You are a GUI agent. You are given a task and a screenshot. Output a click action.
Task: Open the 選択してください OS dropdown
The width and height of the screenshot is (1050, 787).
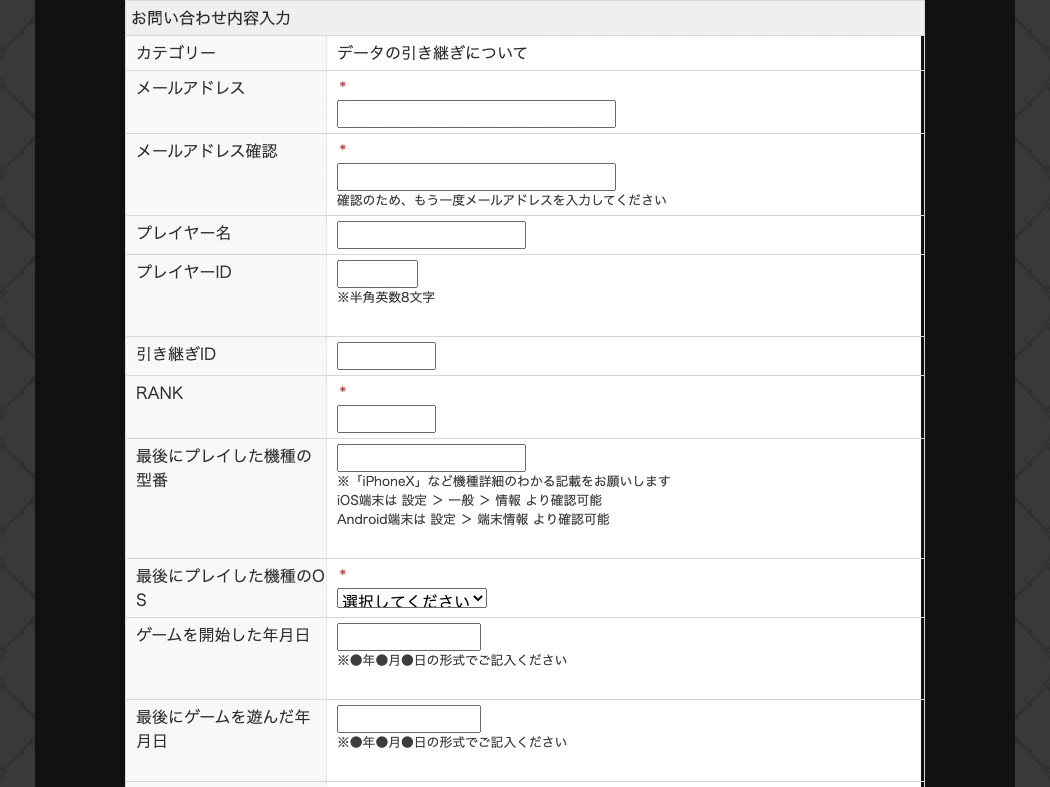tap(412, 599)
